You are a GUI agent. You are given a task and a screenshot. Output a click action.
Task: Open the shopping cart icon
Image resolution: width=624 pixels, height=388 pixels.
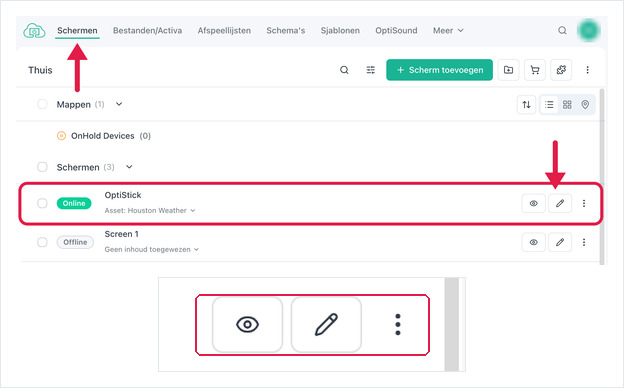click(535, 70)
